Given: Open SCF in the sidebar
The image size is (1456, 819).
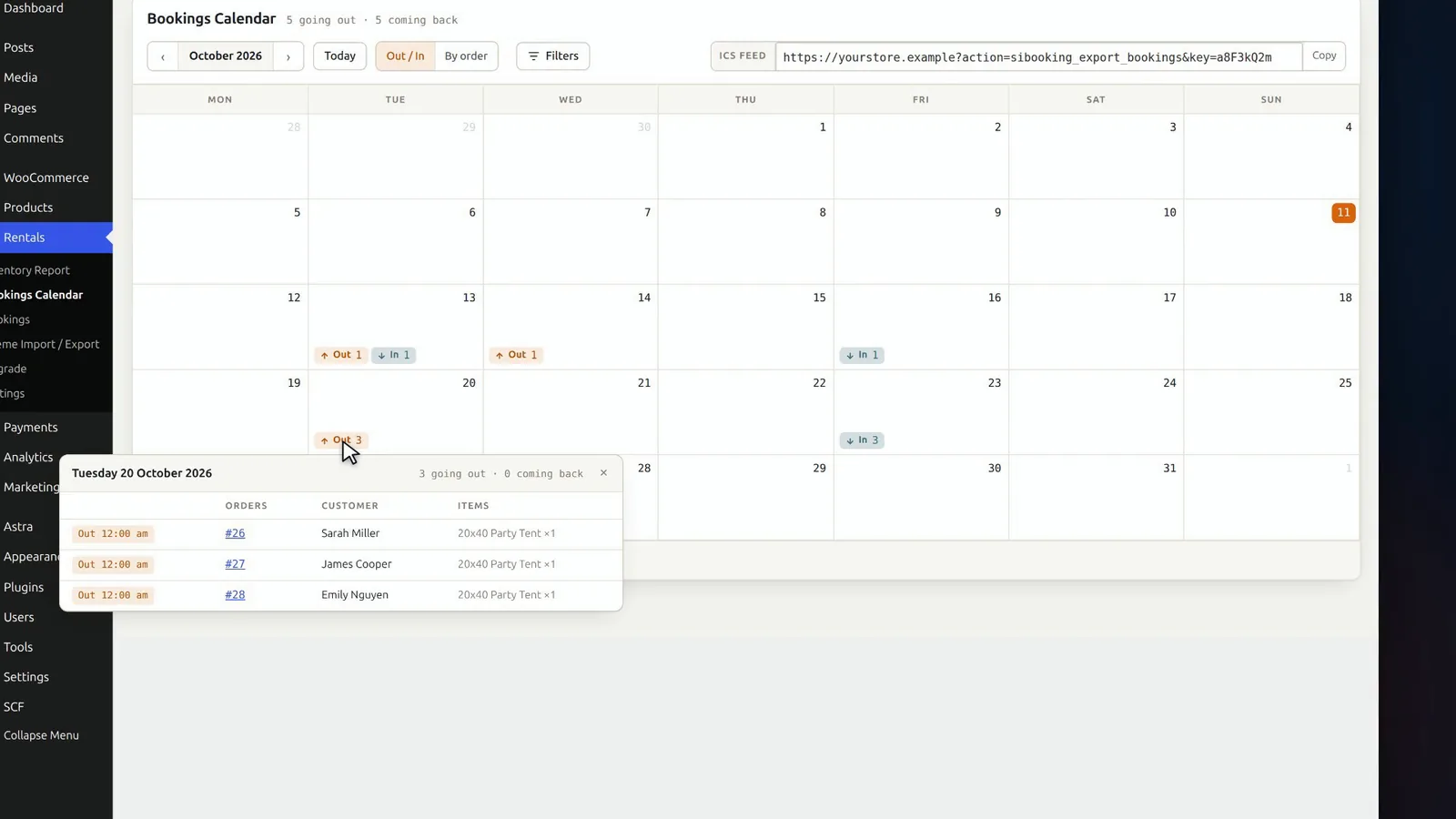Looking at the screenshot, I should pos(14,707).
